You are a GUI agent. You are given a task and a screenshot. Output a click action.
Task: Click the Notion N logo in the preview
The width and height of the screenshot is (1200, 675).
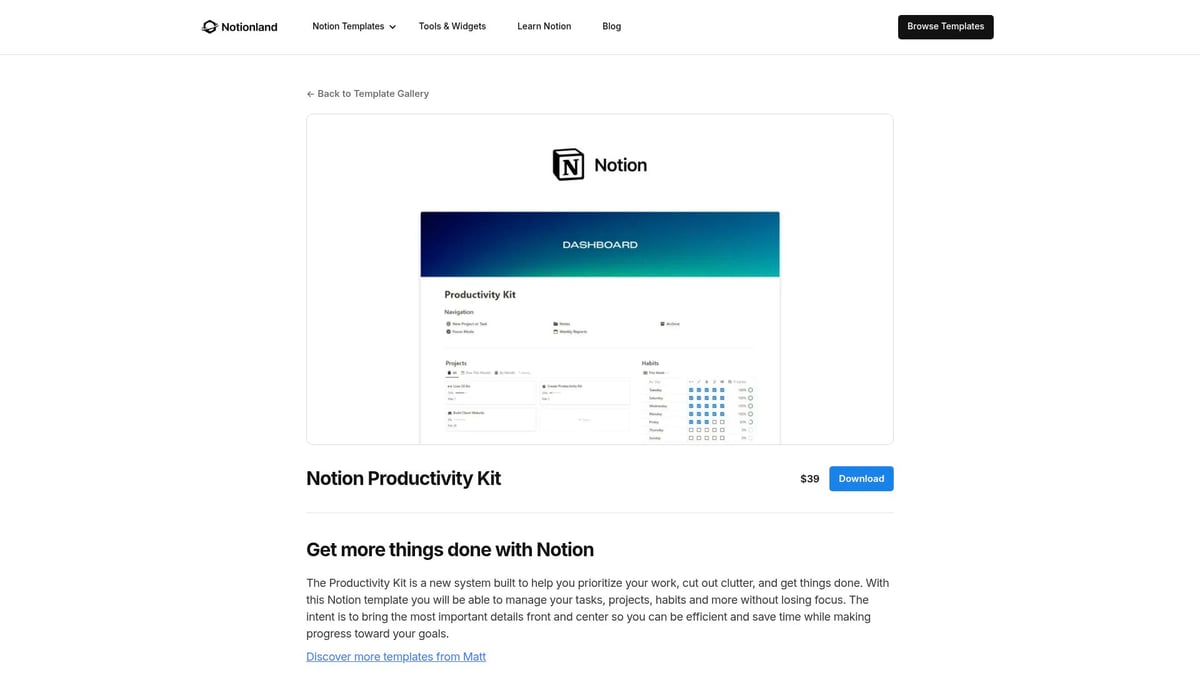(568, 164)
